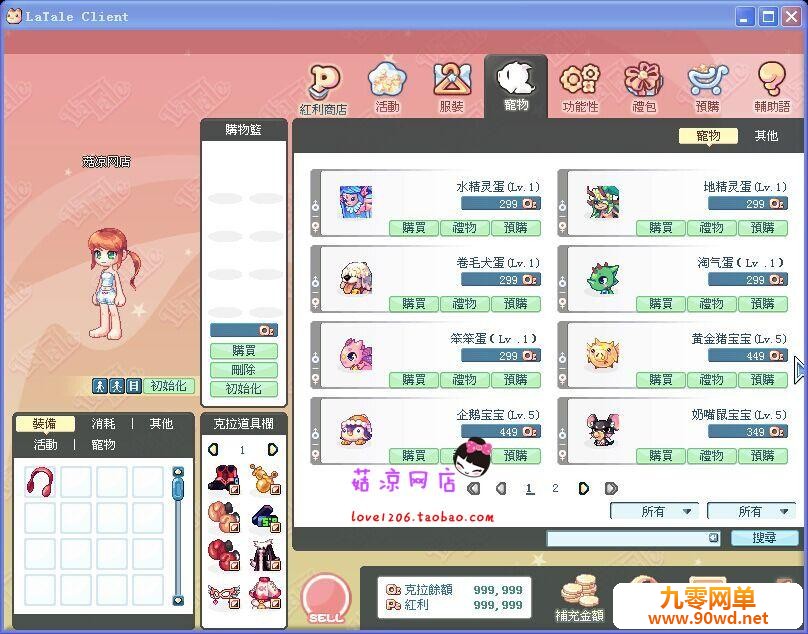The height and width of the screenshot is (634, 808).
Task: Open the 功能性 functional items category
Action: point(580,88)
